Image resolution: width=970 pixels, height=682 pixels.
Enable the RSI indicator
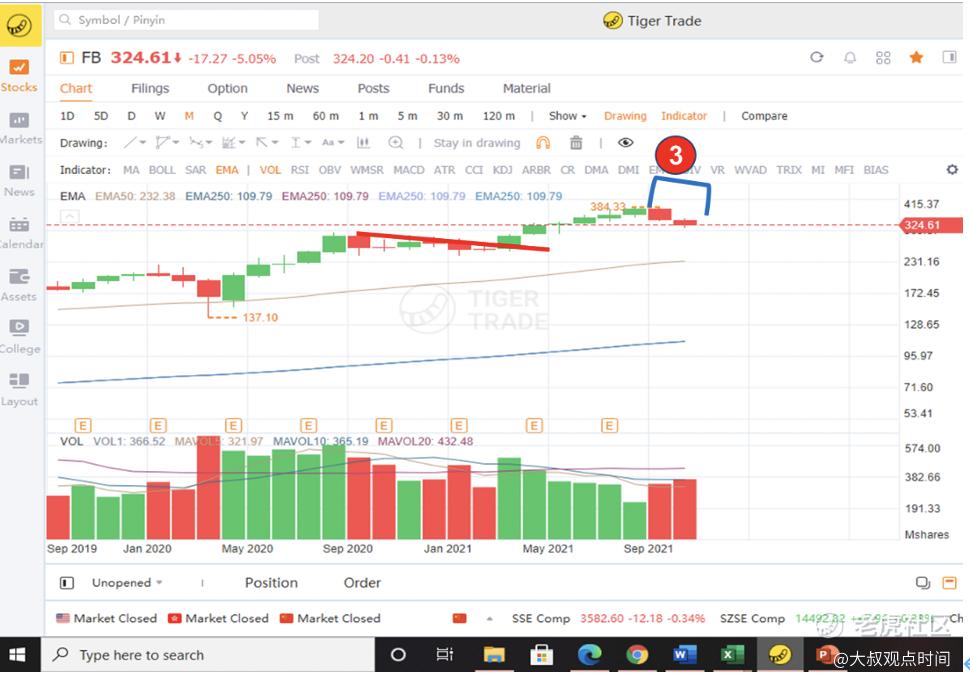pos(300,170)
